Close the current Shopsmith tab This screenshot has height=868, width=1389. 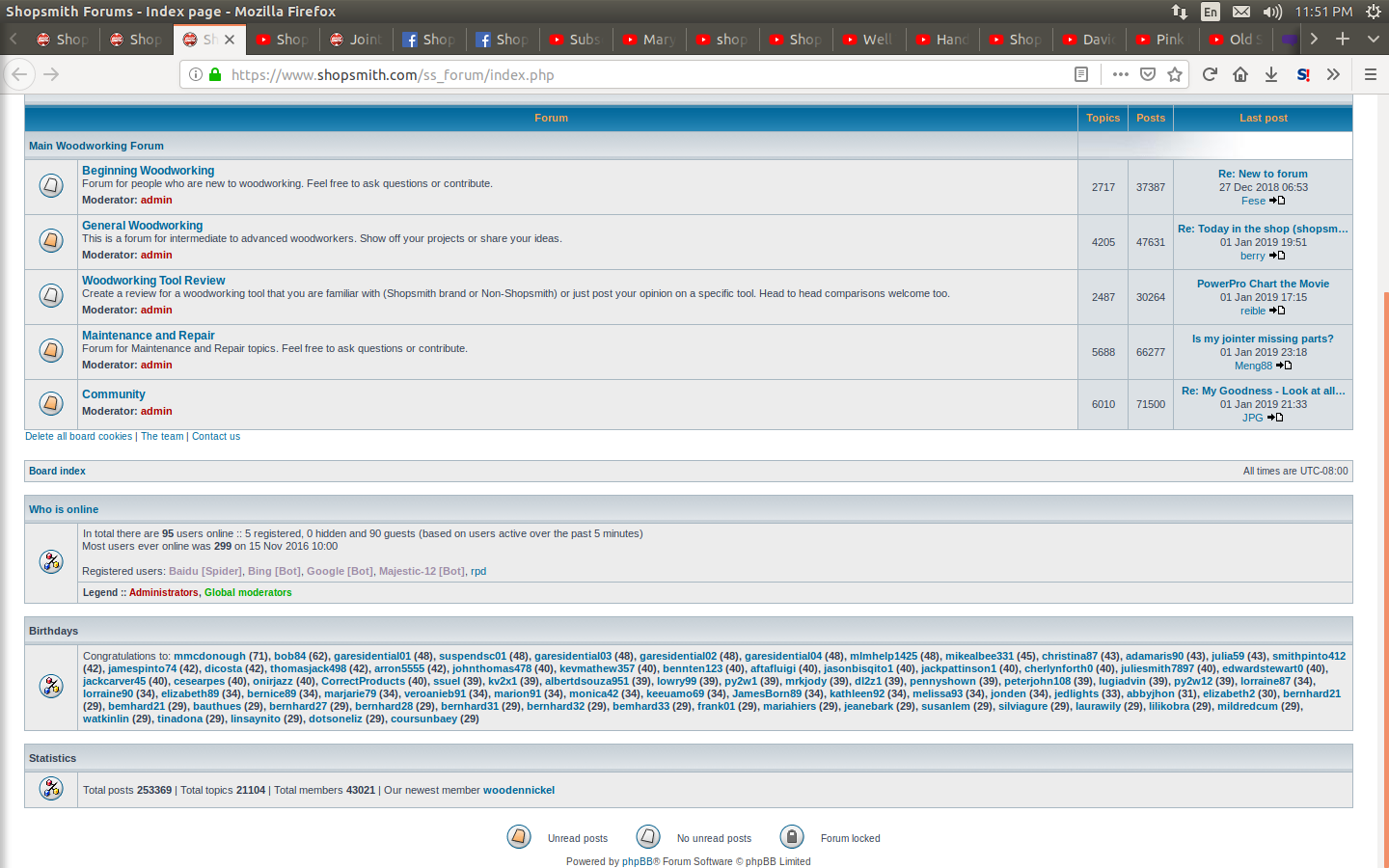tap(230, 40)
